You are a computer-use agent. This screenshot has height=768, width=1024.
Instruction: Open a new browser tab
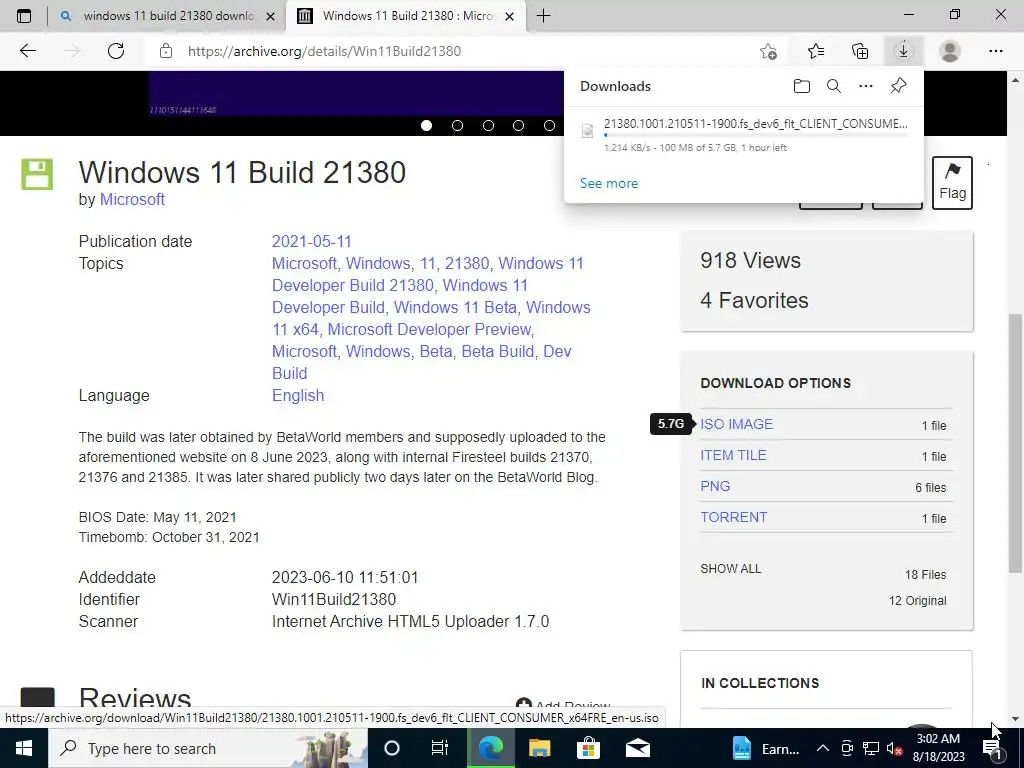point(543,16)
